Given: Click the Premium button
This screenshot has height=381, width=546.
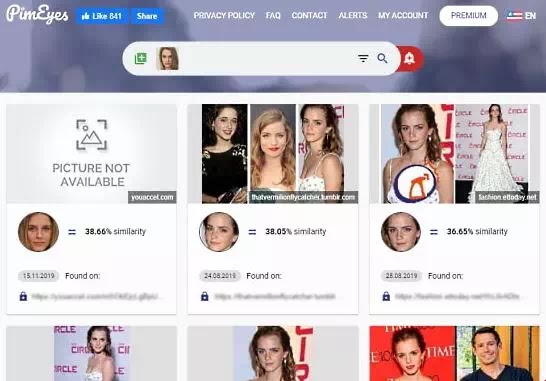Looking at the screenshot, I should pos(468,16).
